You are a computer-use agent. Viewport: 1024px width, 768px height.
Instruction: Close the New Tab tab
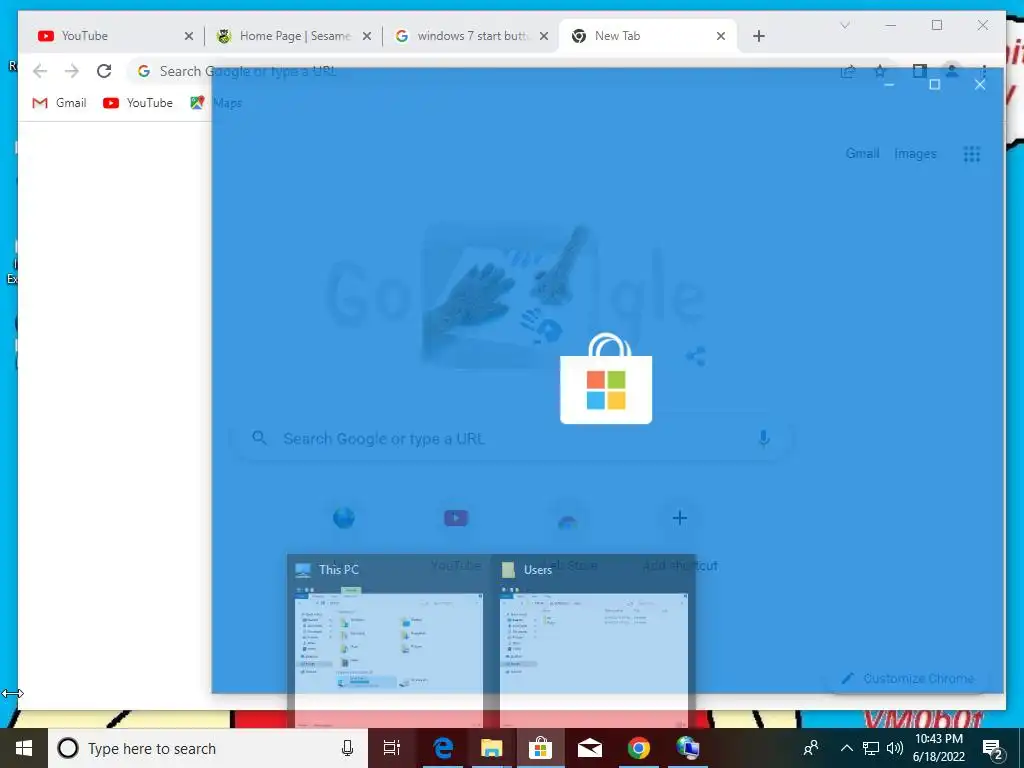tap(721, 36)
